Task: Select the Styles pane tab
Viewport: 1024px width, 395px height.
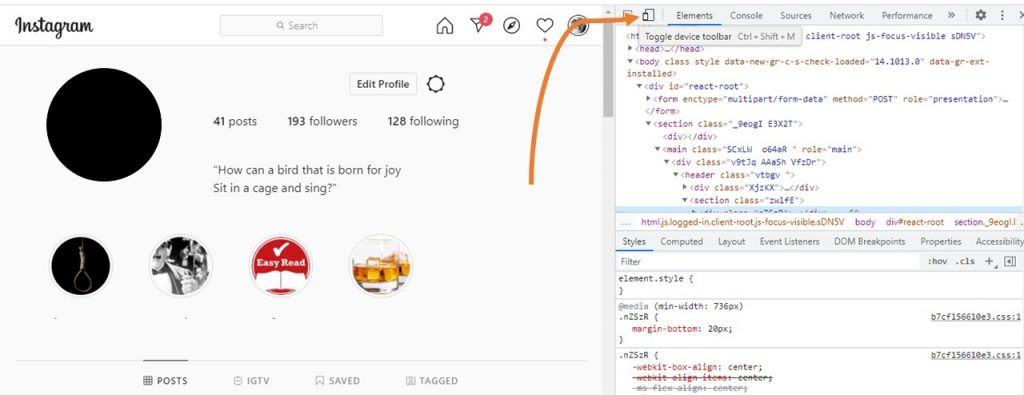Action: [633, 242]
